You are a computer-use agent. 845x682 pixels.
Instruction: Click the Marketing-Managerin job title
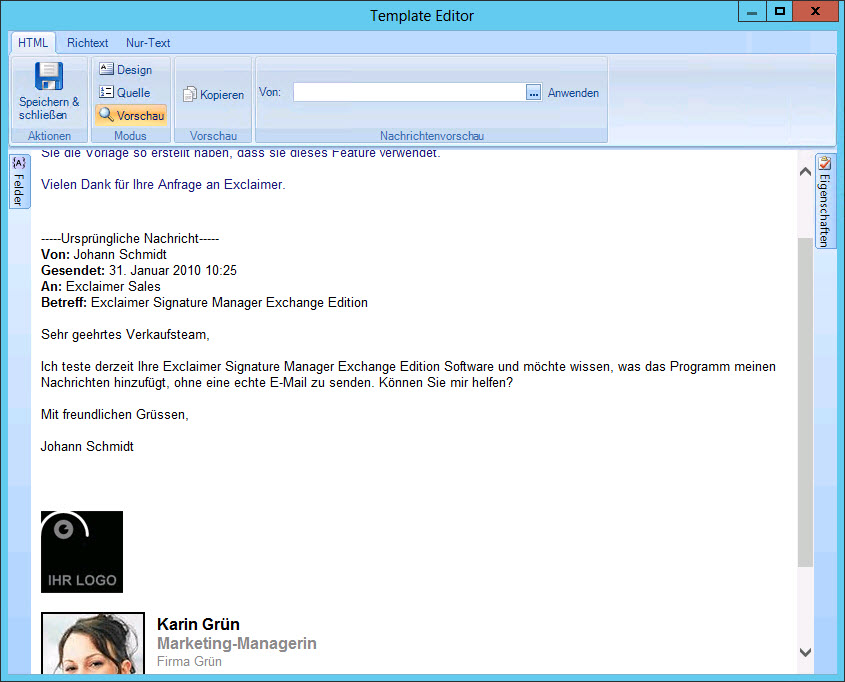pyautogui.click(x=237, y=643)
